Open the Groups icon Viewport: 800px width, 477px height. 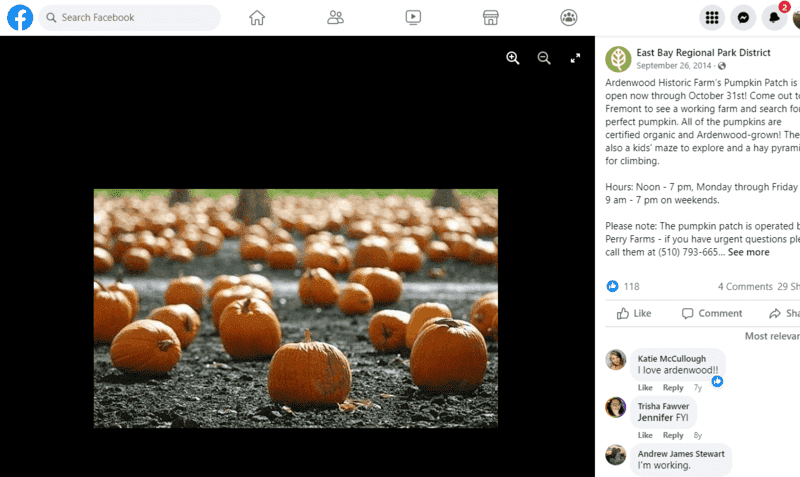(x=569, y=18)
